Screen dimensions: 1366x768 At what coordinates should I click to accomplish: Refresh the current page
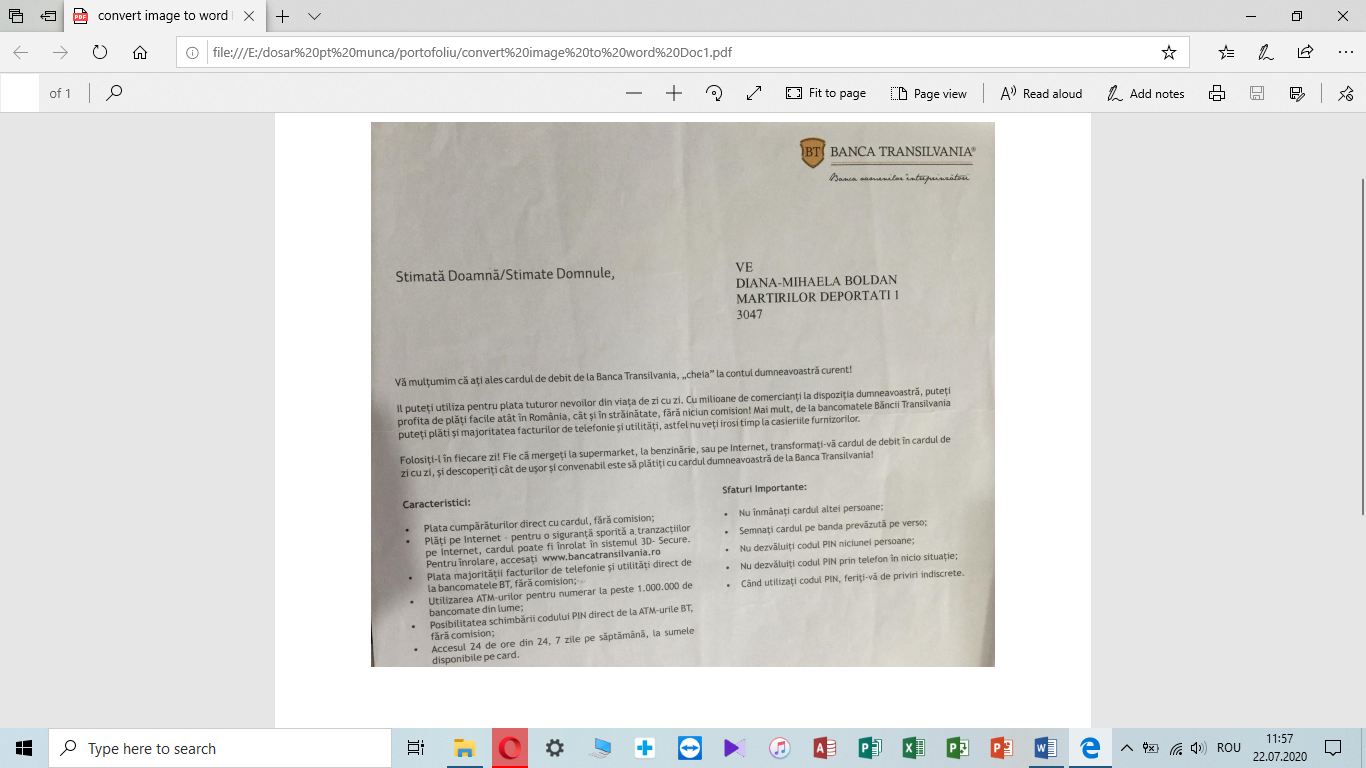(x=100, y=52)
